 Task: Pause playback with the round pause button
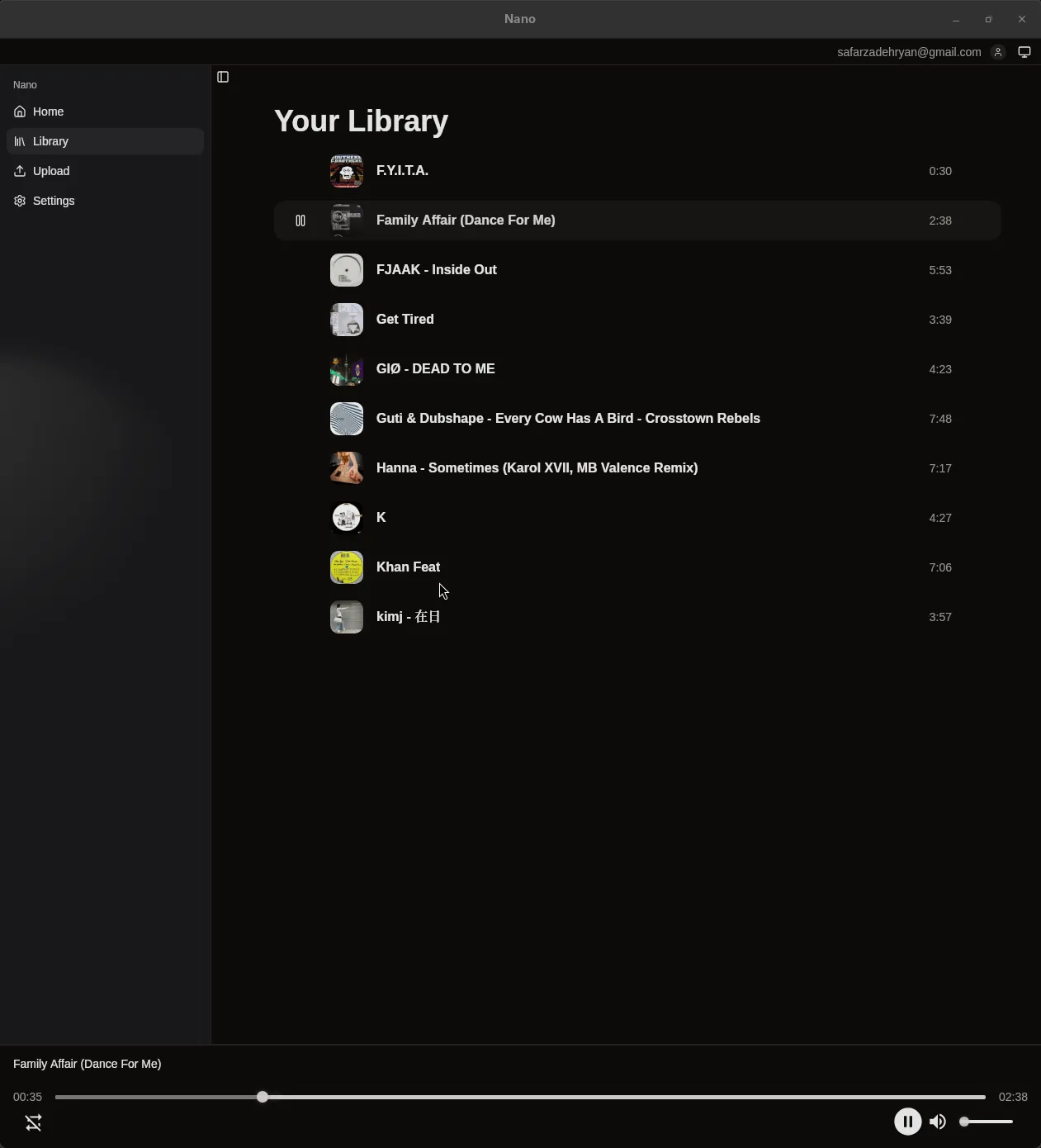coord(907,1121)
